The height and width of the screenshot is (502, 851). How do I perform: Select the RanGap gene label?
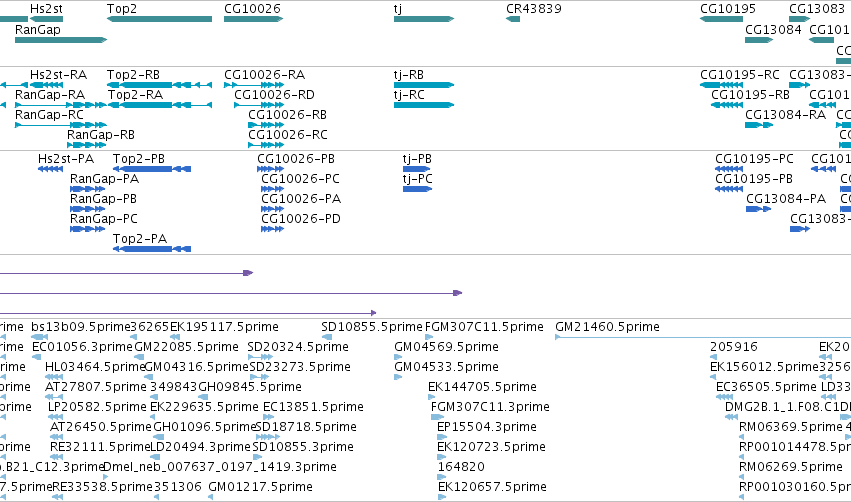pyautogui.click(x=37, y=29)
